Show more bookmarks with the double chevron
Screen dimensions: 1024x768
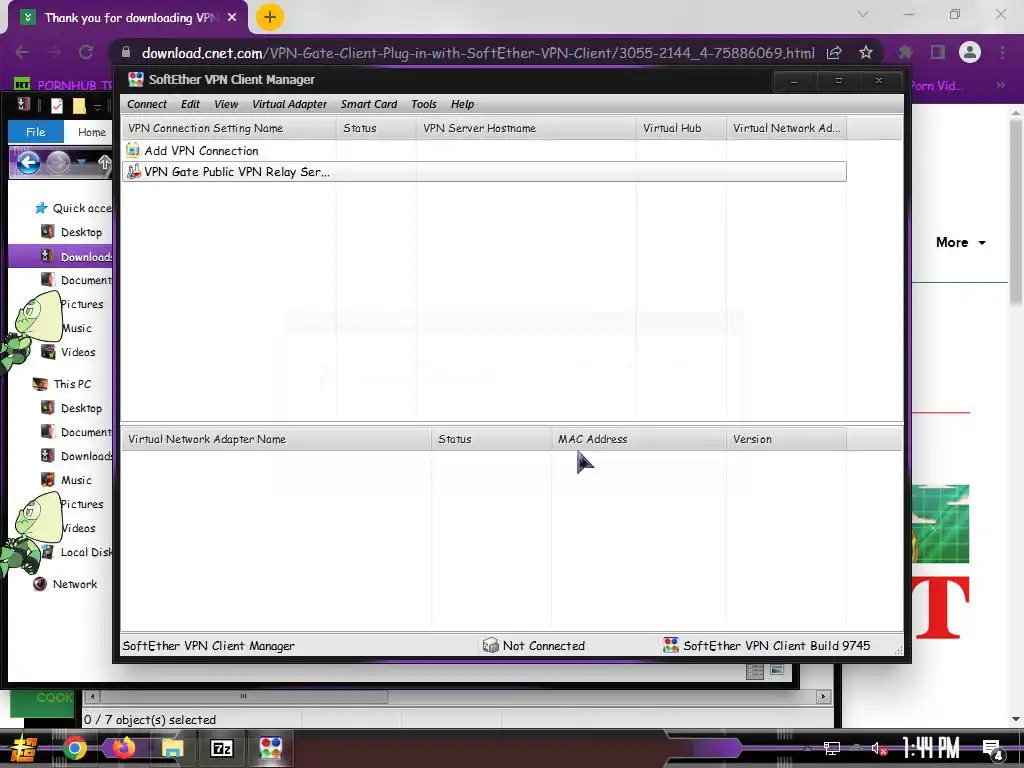pyautogui.click(x=1000, y=85)
